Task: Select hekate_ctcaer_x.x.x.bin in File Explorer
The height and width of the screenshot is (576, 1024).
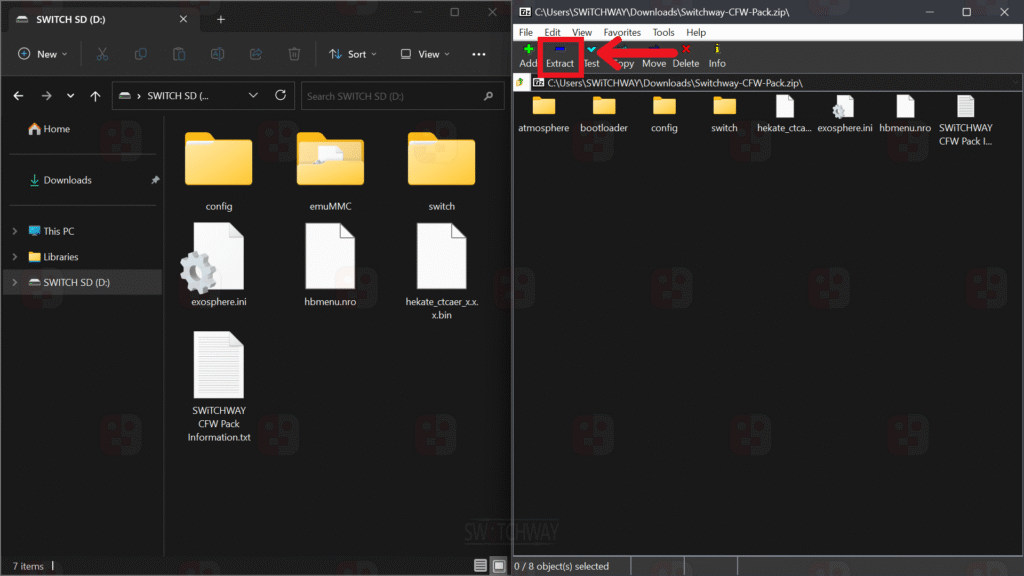Action: tap(441, 271)
